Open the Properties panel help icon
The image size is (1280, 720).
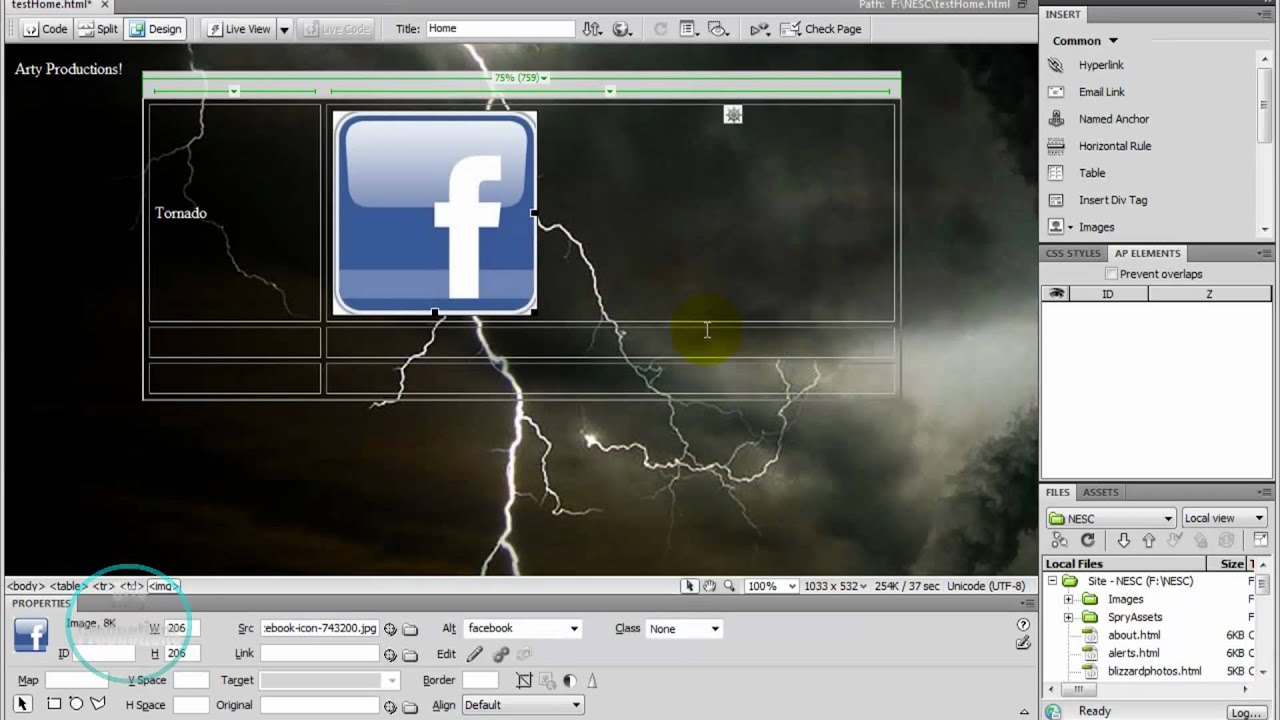(1023, 625)
